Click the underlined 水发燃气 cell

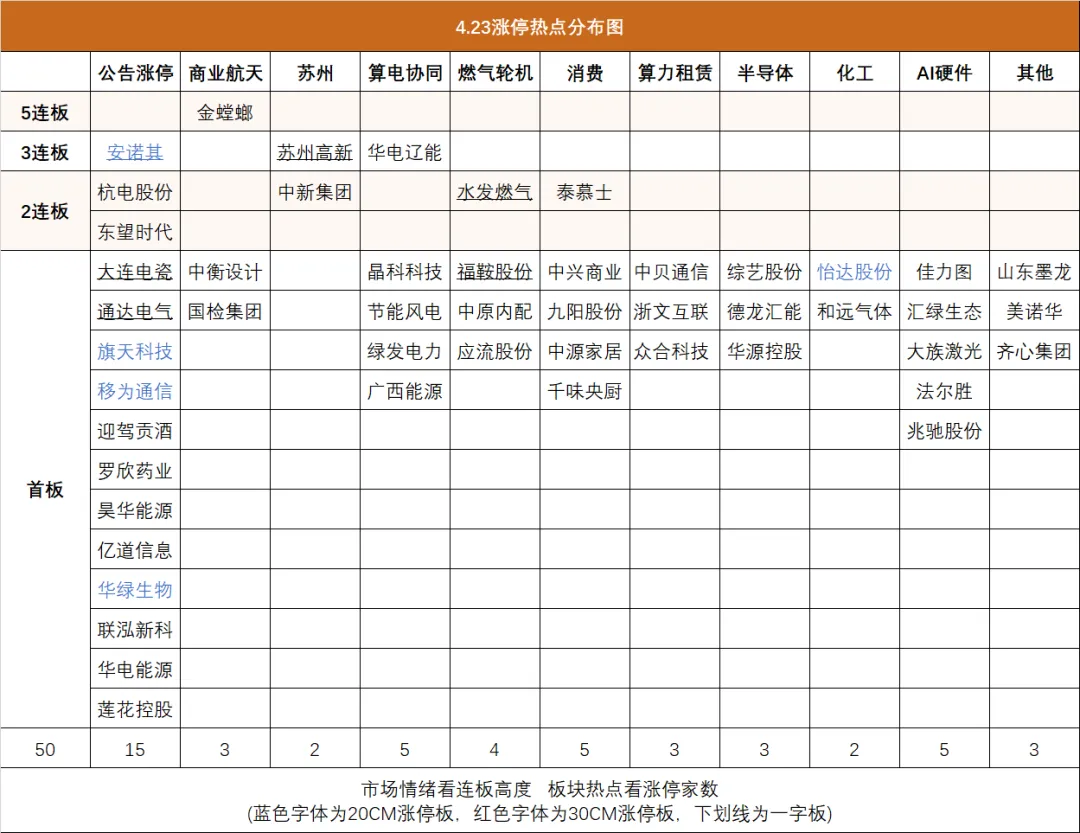click(x=495, y=192)
